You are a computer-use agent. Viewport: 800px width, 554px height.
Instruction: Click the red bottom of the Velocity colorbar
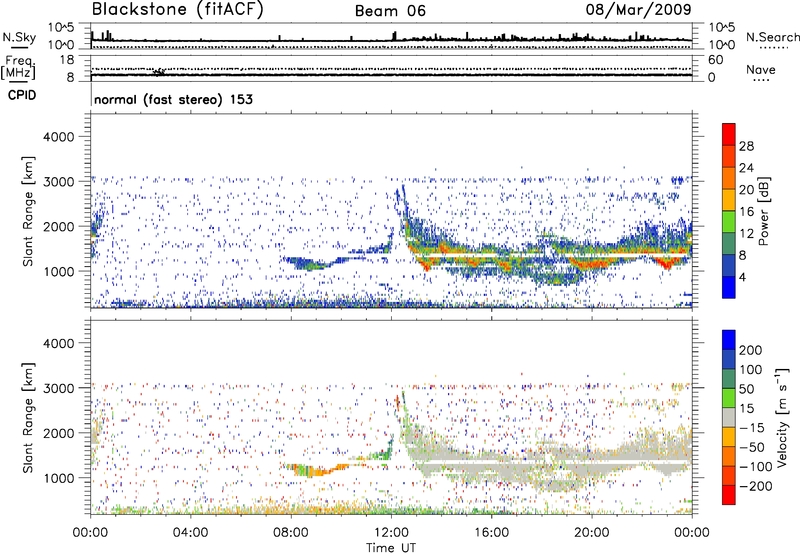point(729,495)
